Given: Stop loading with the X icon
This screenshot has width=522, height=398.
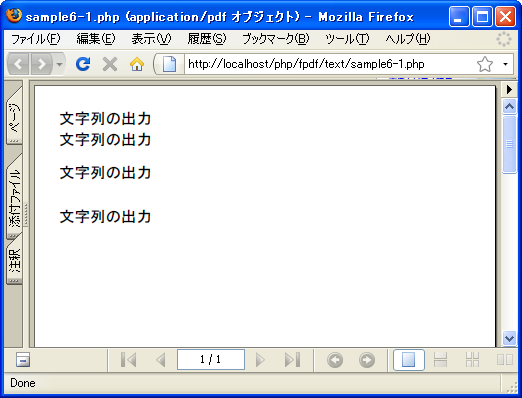Looking at the screenshot, I should point(110,64).
